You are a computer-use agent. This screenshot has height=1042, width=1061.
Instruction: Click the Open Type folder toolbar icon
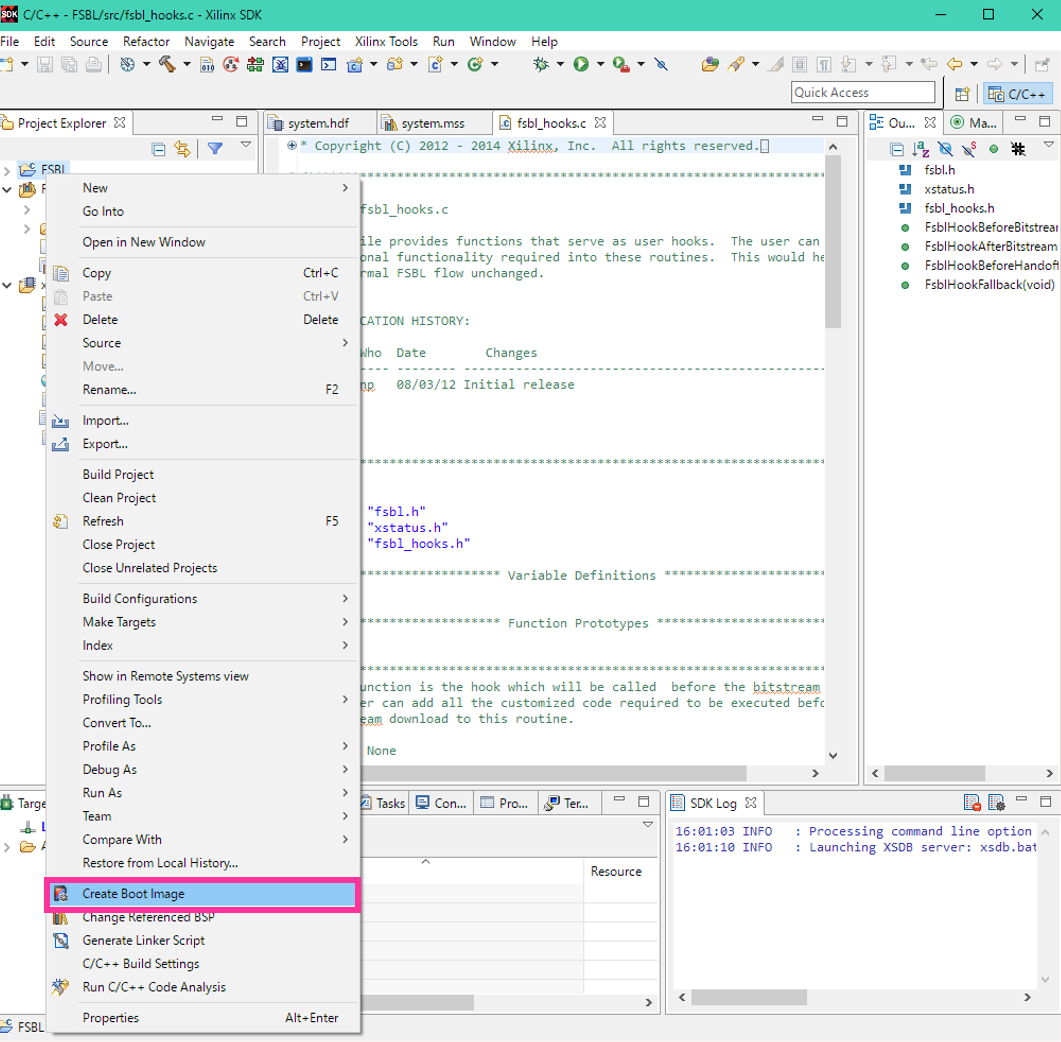point(710,64)
